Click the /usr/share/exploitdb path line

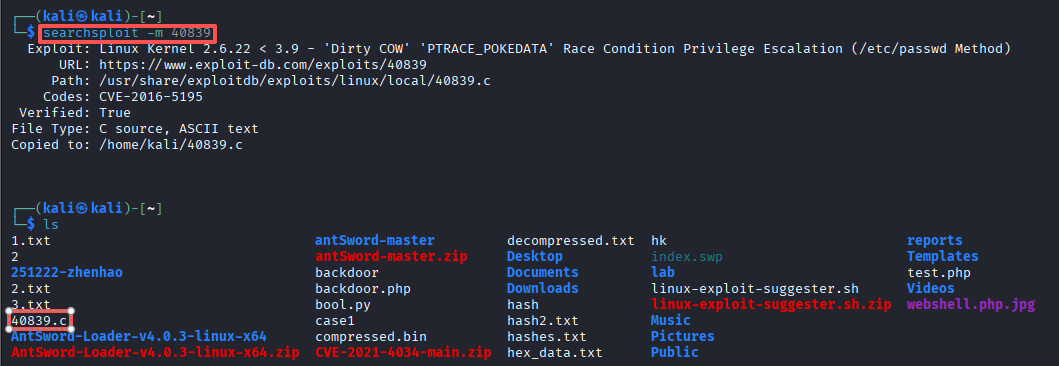tap(294, 80)
